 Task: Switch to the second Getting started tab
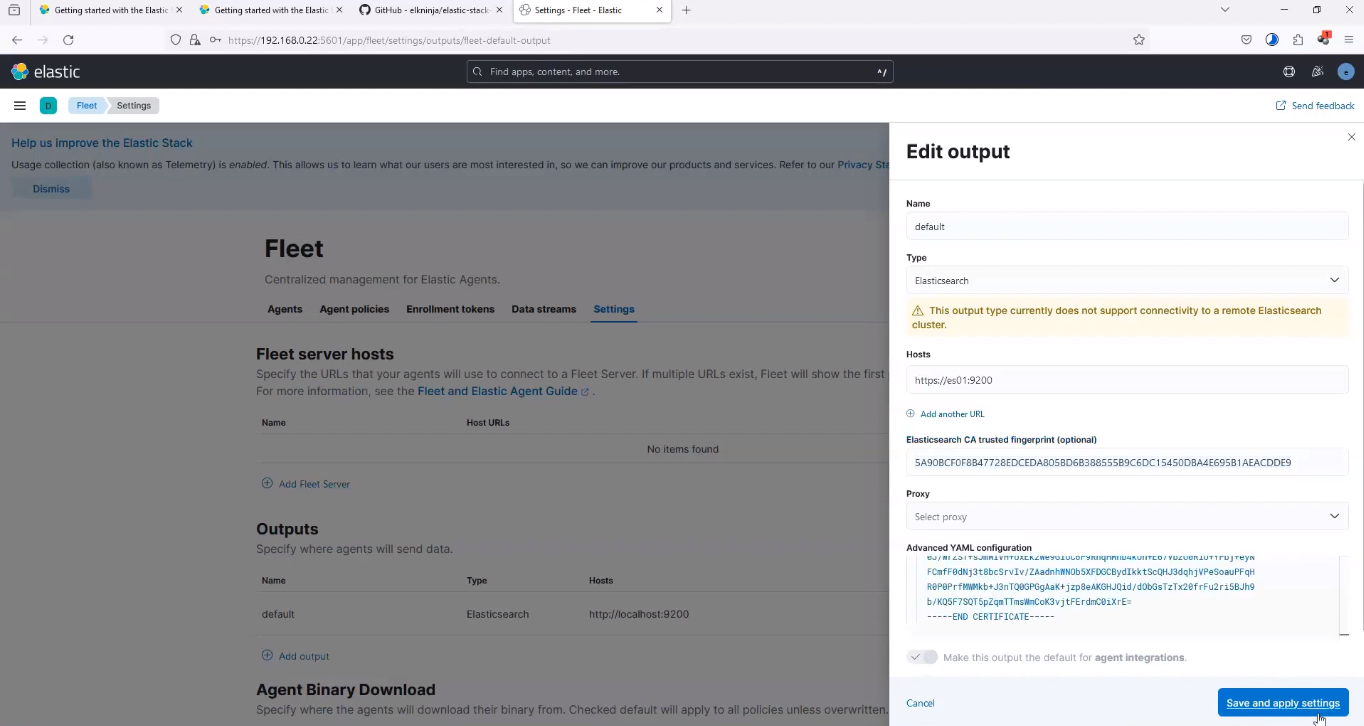270,10
